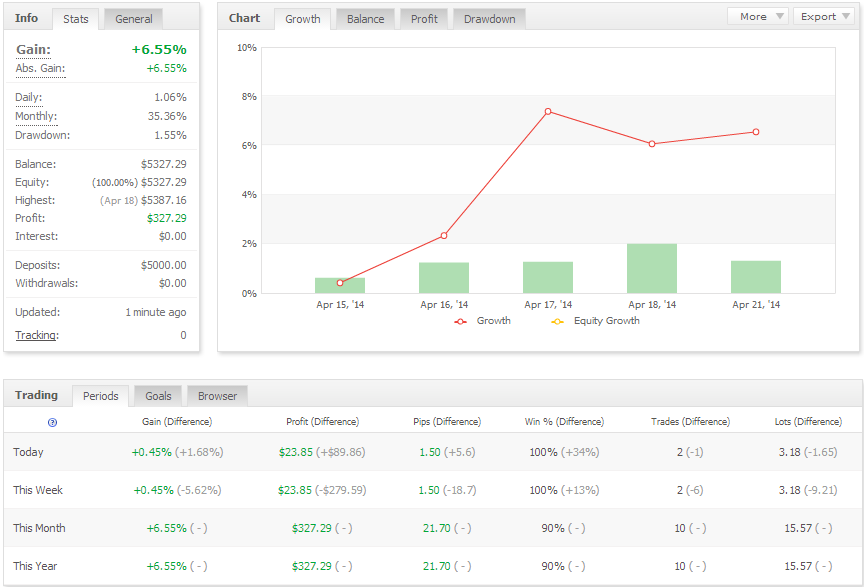This screenshot has width=864, height=587.
Task: Click the Apr 17 growth data point
Action: pos(548,111)
